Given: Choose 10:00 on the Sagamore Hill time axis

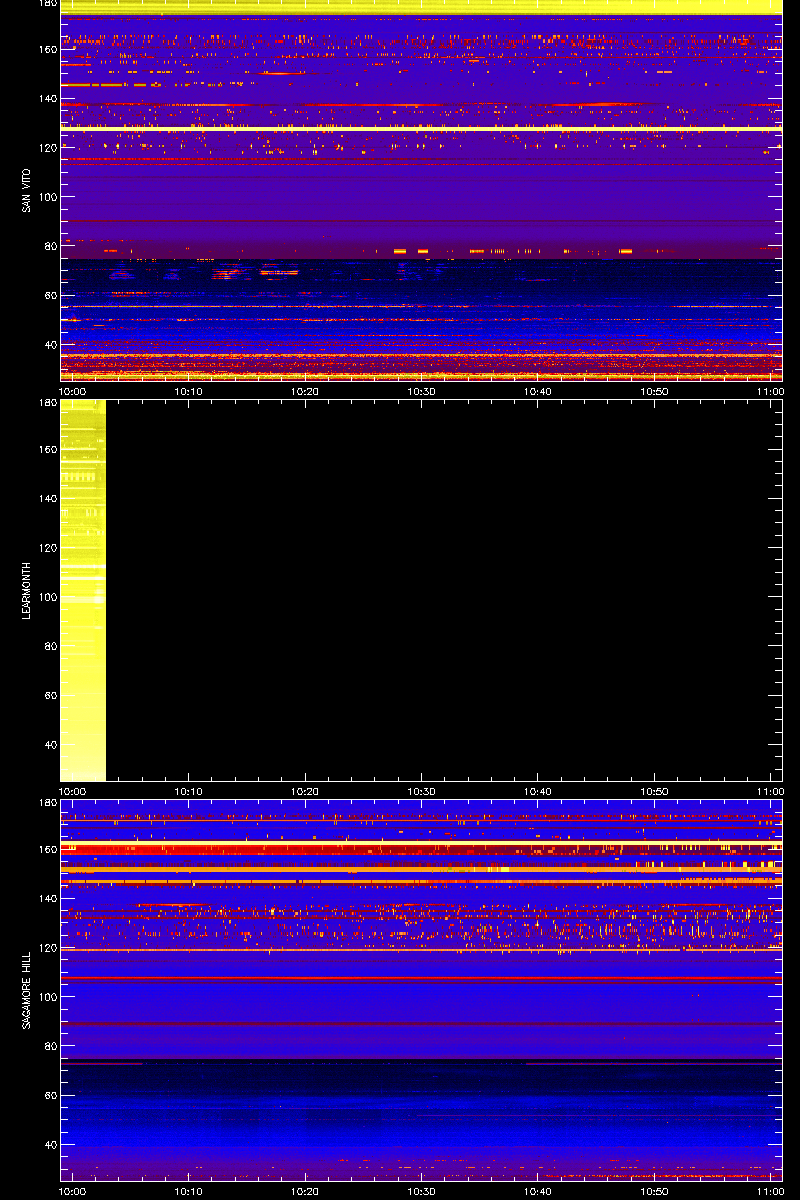Looking at the screenshot, I should point(74,1191).
